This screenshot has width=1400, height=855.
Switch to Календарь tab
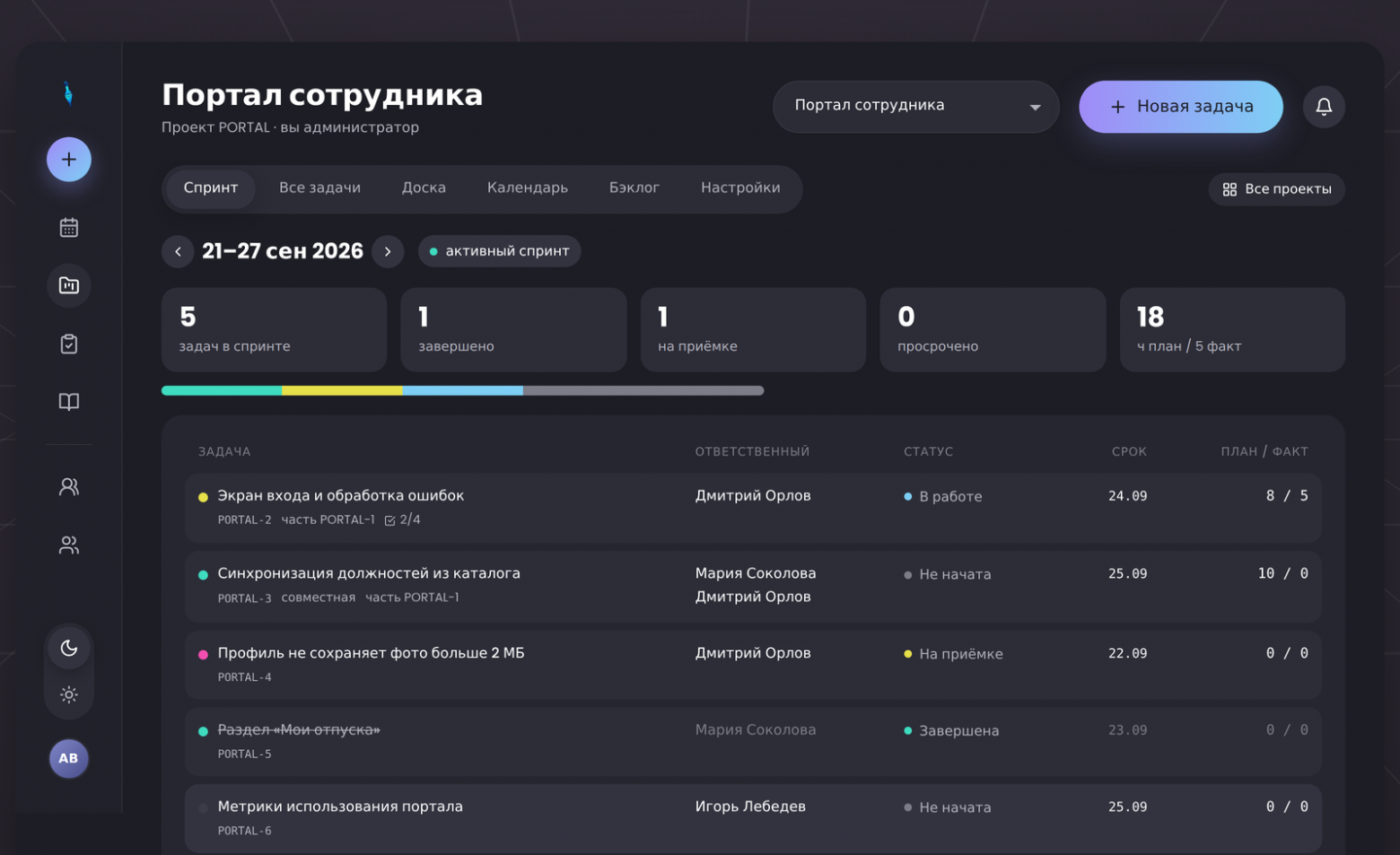click(x=528, y=188)
